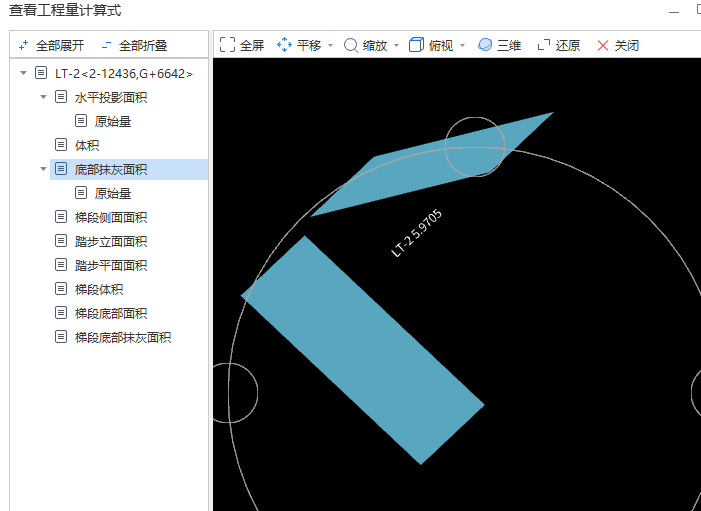701x511 pixels.
Task: Click the 全部展开 expand-all button
Action: click(x=51, y=45)
